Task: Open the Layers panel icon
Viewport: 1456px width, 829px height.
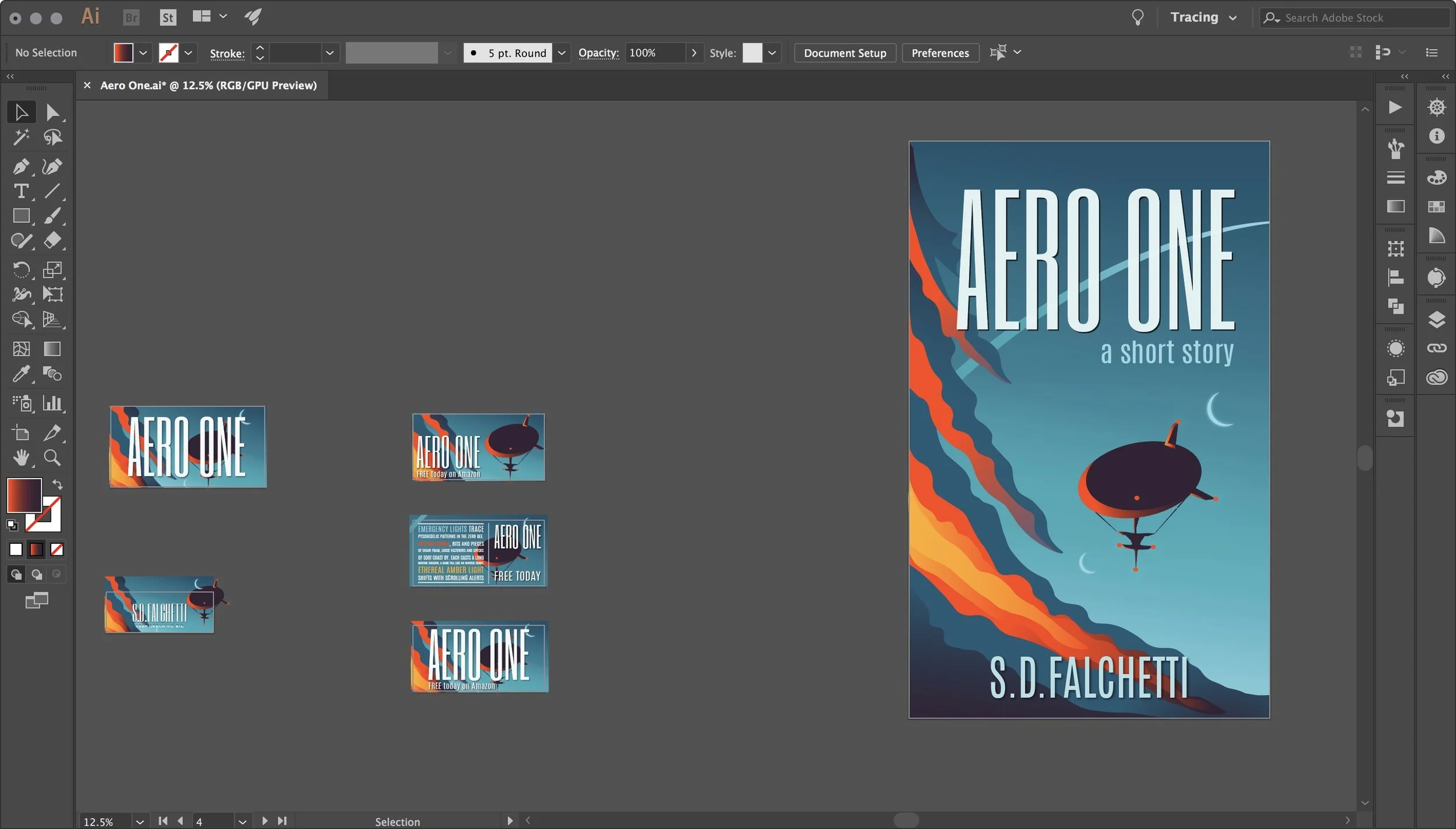Action: pyautogui.click(x=1436, y=319)
